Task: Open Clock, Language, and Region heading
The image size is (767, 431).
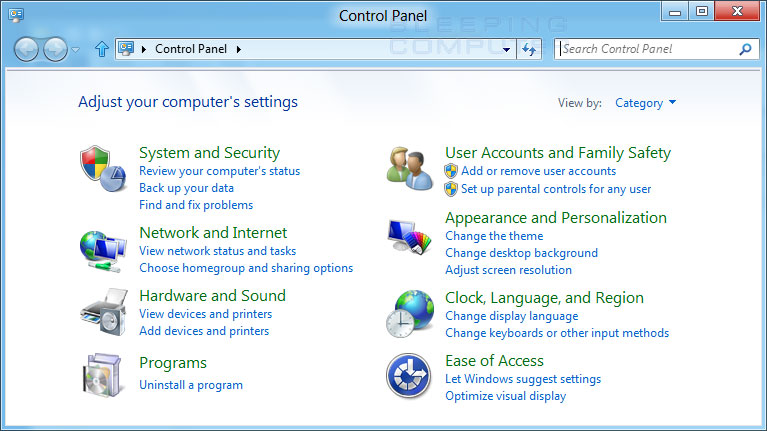Action: [544, 297]
